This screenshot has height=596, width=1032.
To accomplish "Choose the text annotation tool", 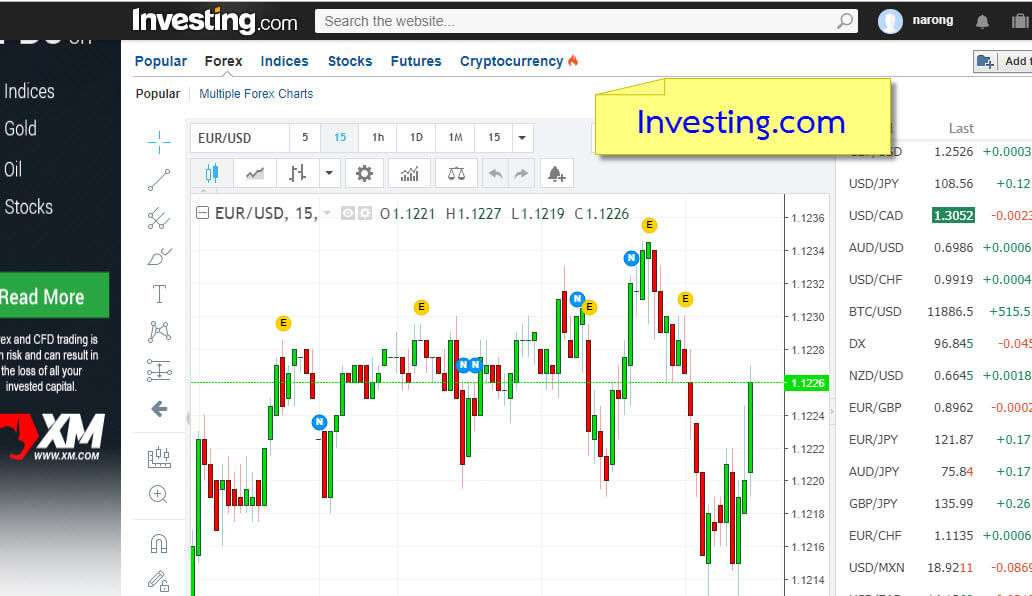I will (159, 294).
